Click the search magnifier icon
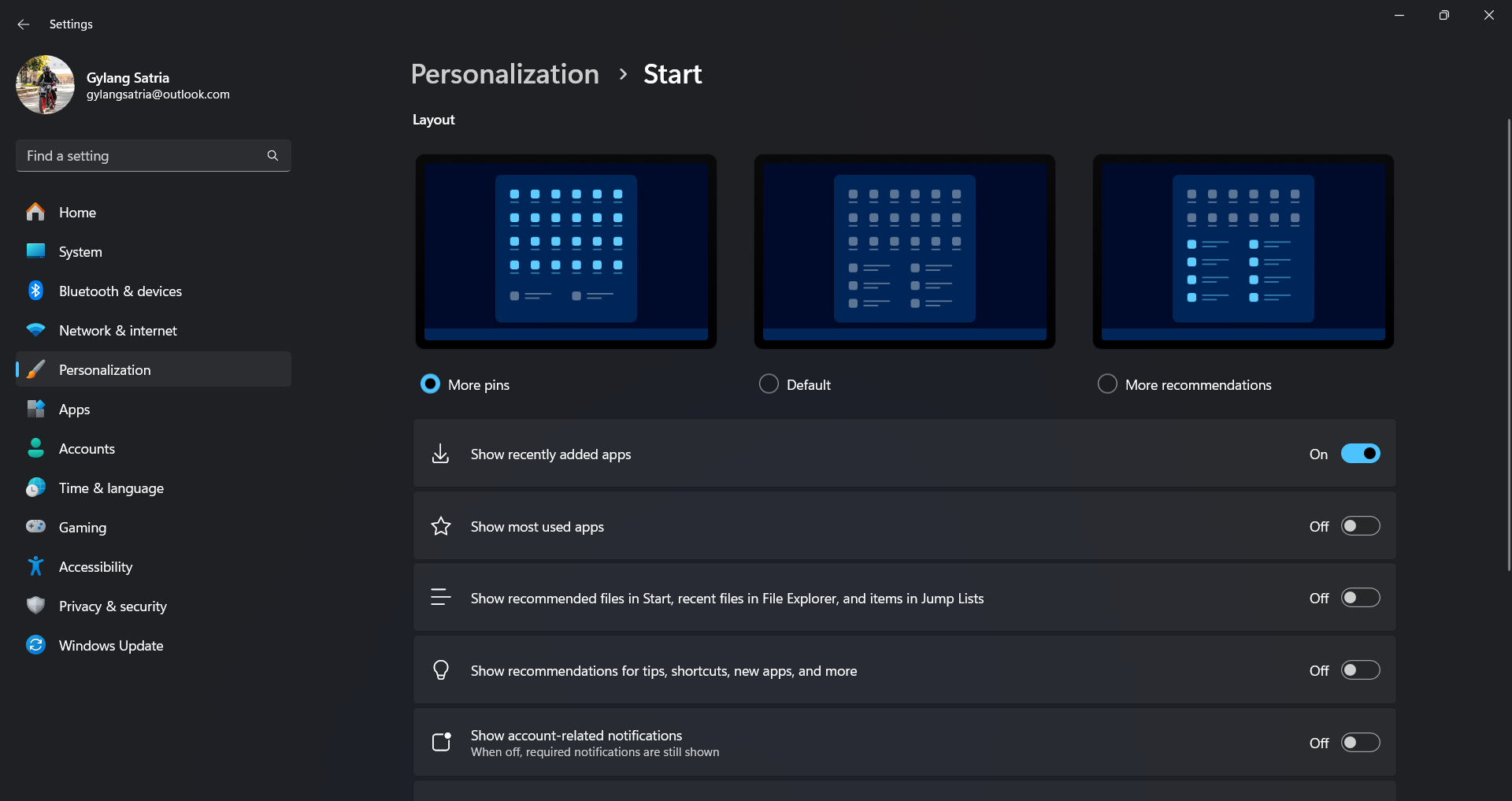 click(x=272, y=156)
